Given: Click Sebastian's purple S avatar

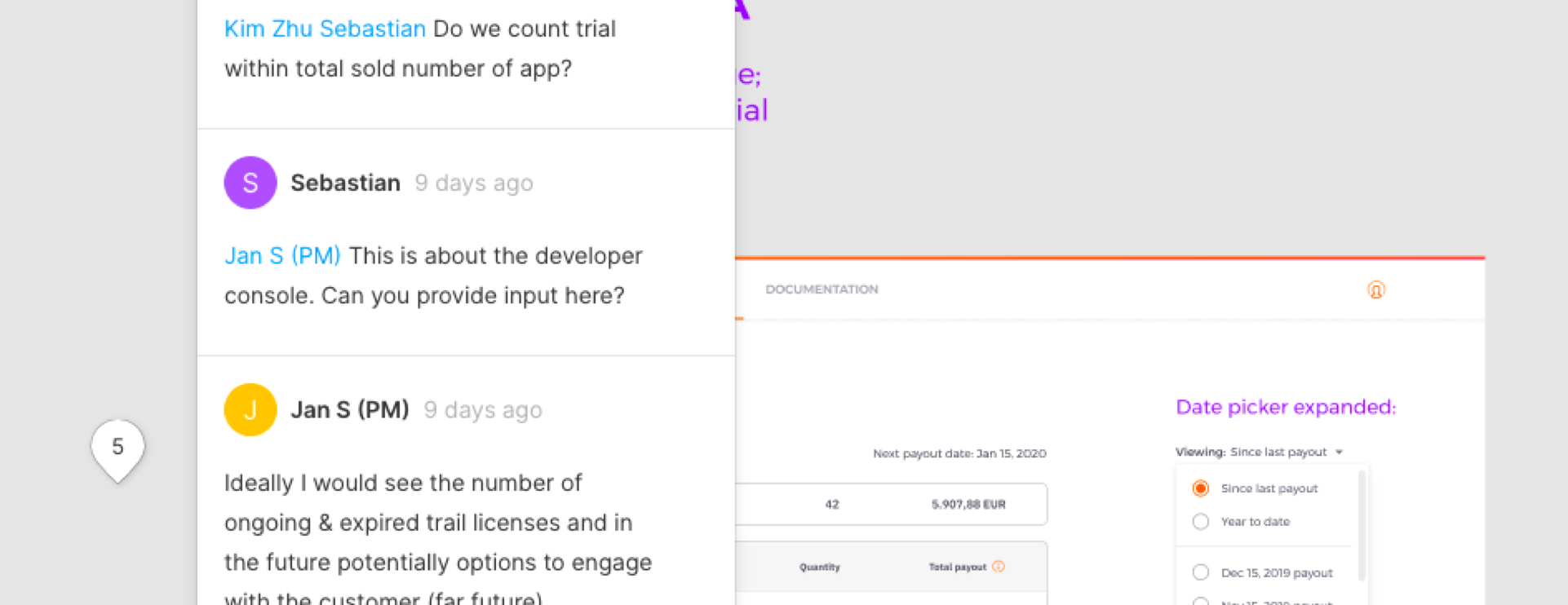Looking at the screenshot, I should point(250,183).
